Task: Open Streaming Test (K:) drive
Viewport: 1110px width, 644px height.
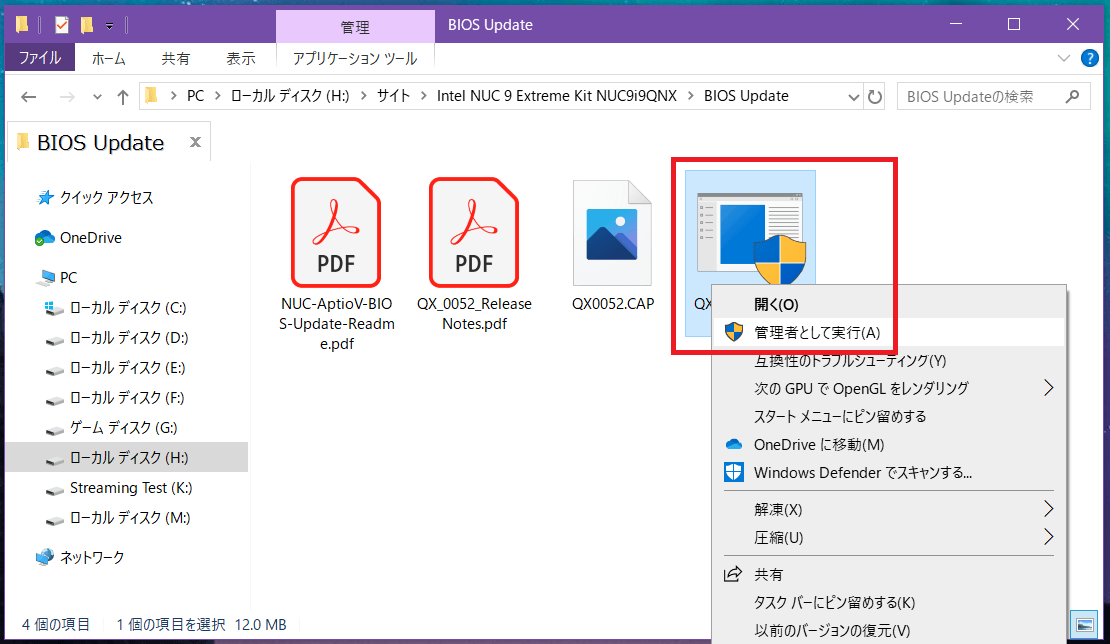Action: [131, 488]
